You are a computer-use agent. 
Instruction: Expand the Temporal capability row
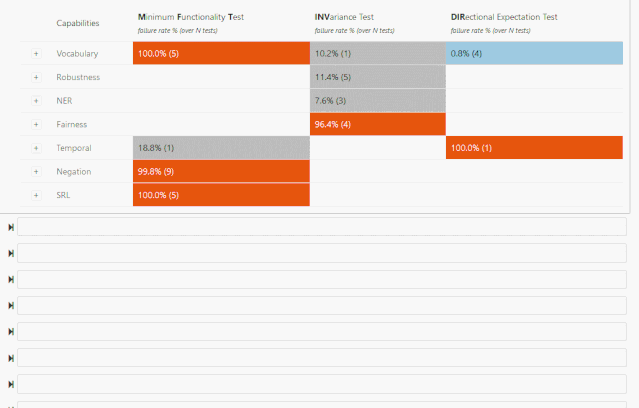tap(36, 148)
